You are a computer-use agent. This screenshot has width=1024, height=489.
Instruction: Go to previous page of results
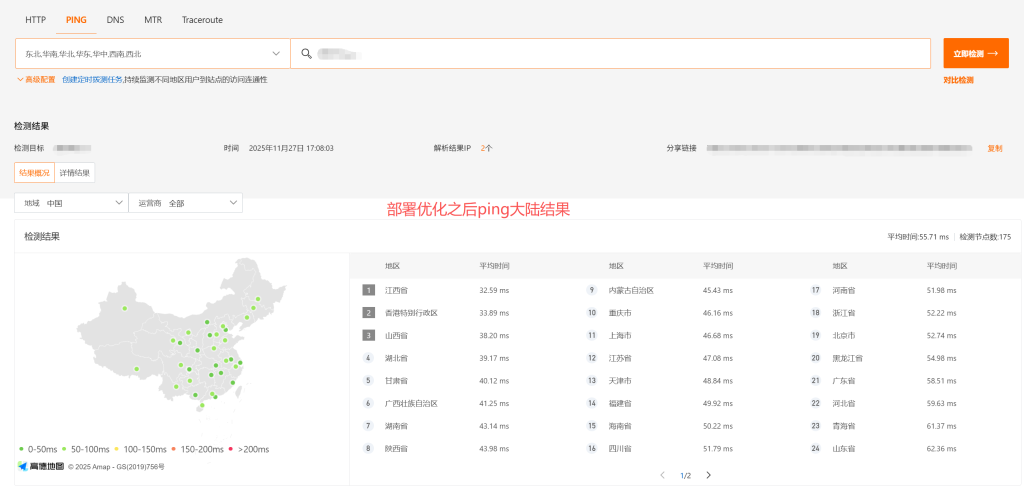(x=661, y=475)
